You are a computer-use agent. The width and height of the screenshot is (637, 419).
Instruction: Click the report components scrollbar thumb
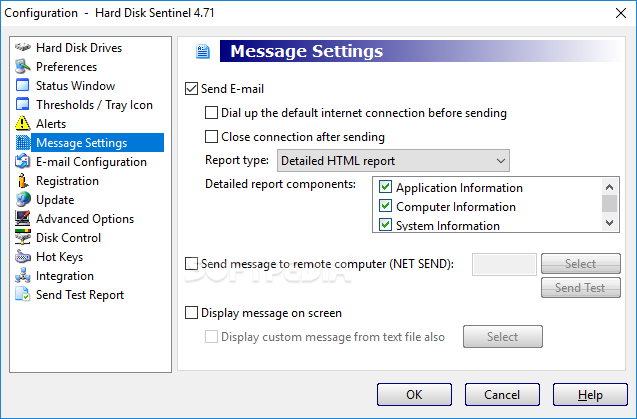click(x=609, y=203)
